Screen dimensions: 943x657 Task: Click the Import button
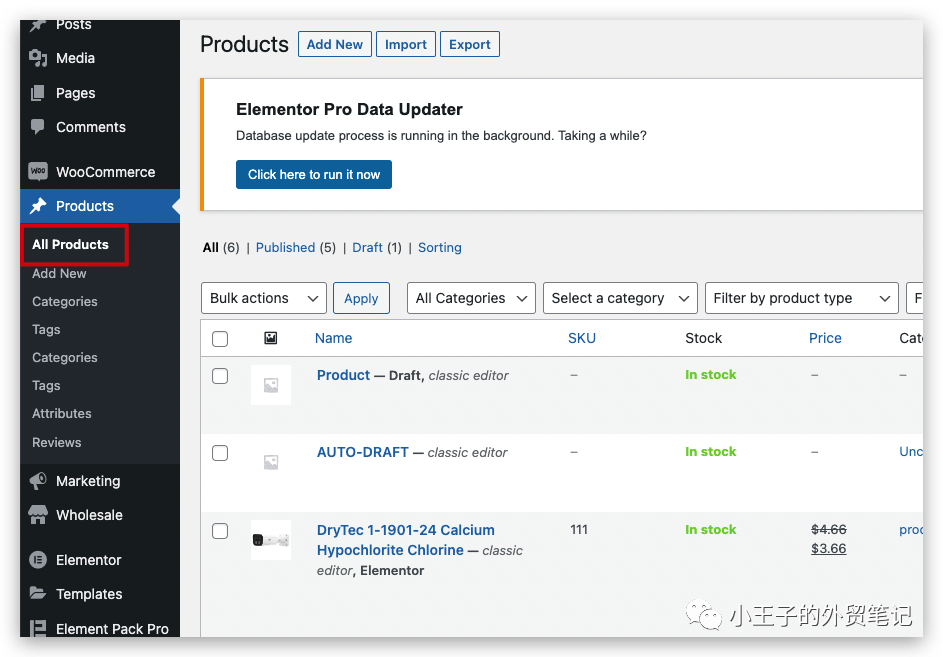point(405,45)
